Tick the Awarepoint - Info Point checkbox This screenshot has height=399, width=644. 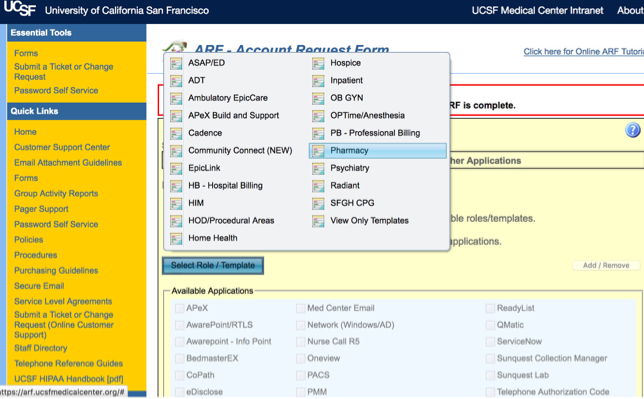coord(179,341)
